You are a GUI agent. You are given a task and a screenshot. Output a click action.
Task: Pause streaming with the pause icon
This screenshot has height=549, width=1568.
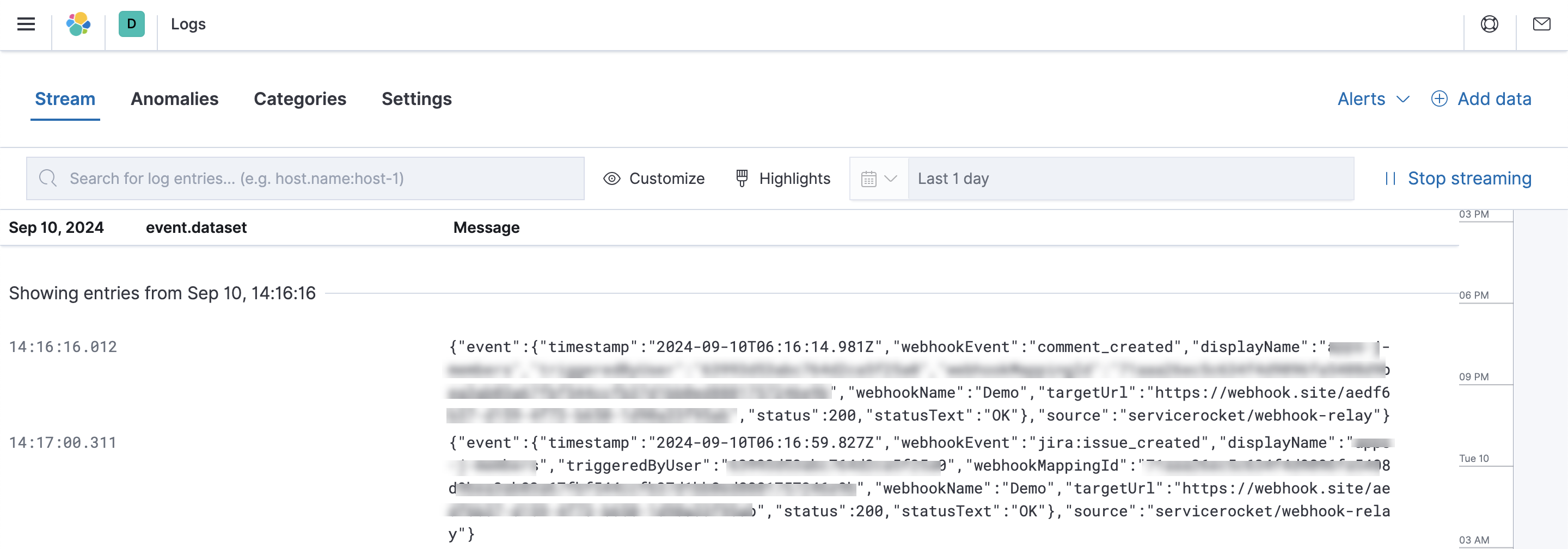1391,178
